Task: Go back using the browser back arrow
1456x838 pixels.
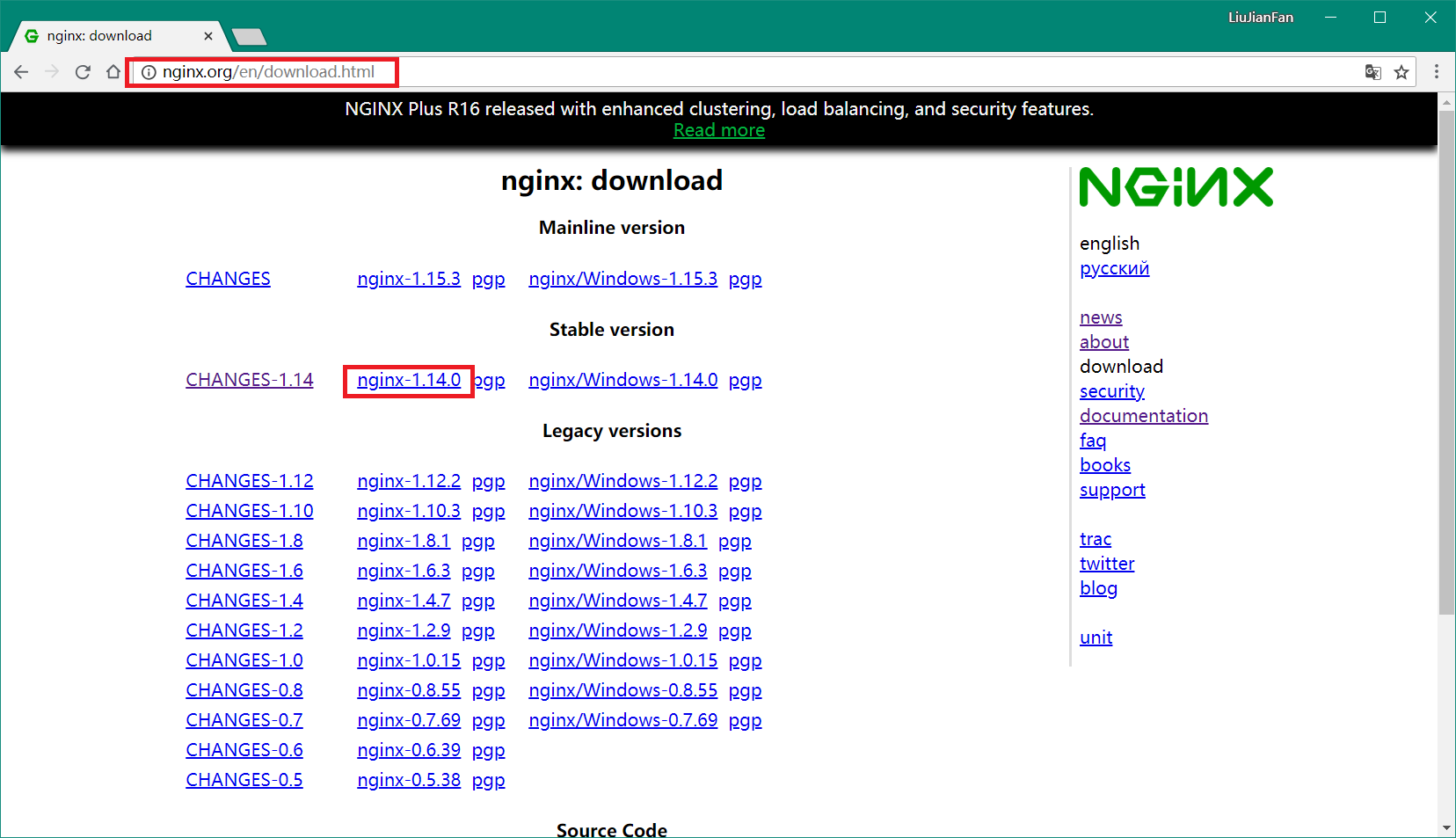Action: [x=21, y=72]
